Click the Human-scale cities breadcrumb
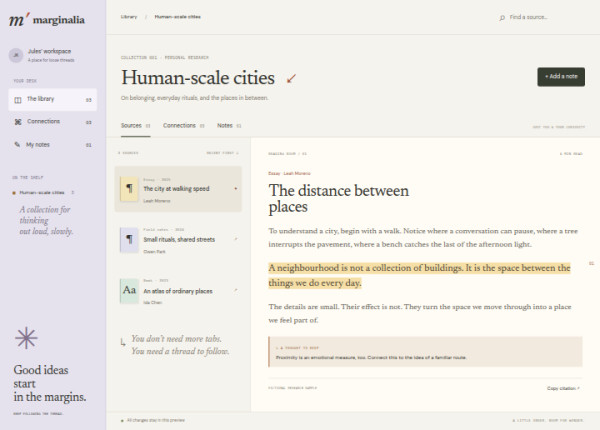 coord(178,17)
